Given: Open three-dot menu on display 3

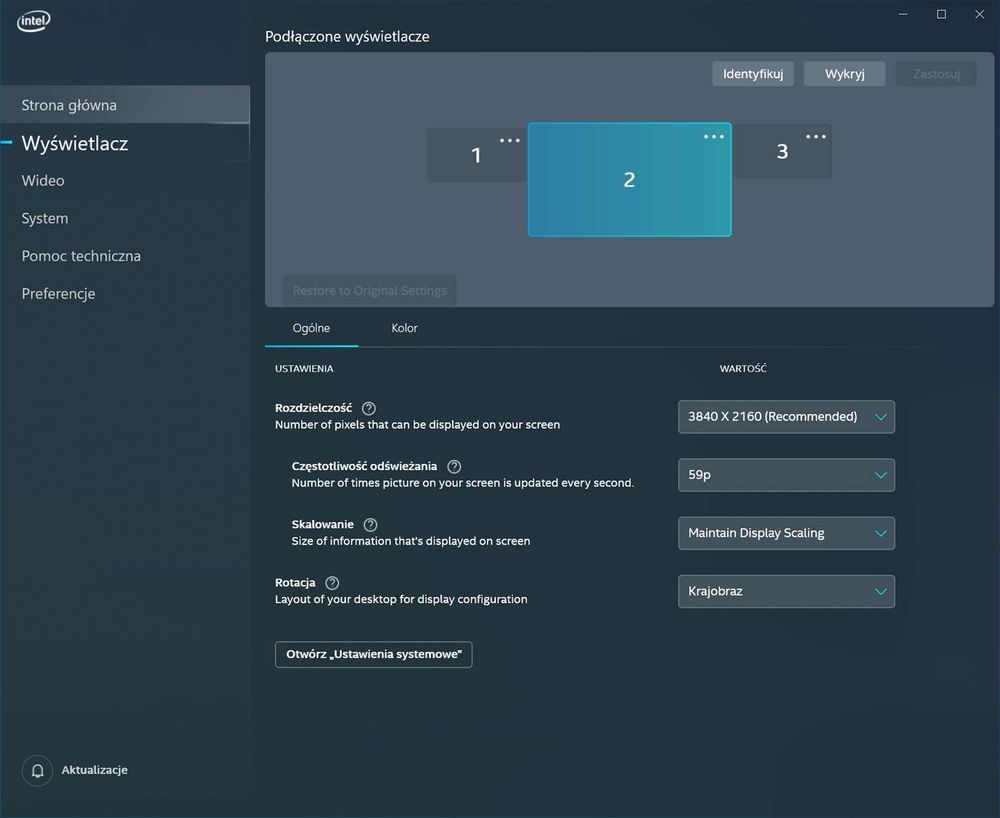Looking at the screenshot, I should (x=816, y=136).
